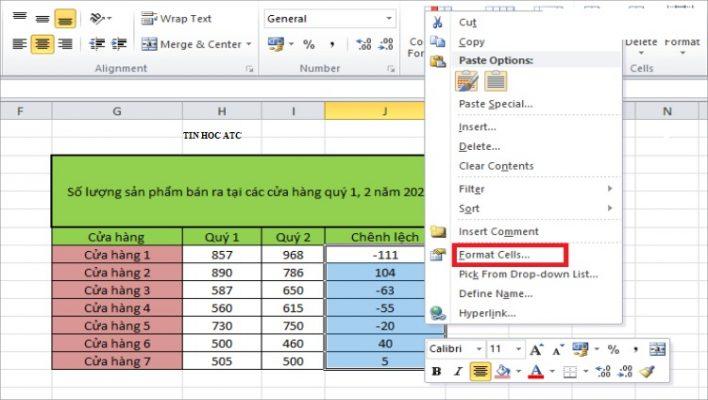Click Accounting format icon in mini toolbar
This screenshot has width=708, height=400.
(580, 349)
